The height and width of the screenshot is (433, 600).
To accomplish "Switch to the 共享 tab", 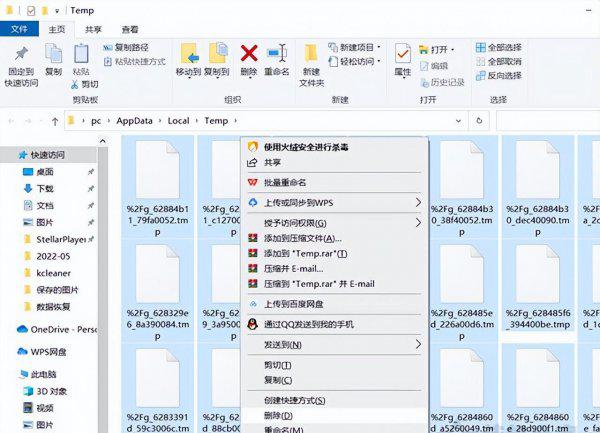I will tap(93, 29).
